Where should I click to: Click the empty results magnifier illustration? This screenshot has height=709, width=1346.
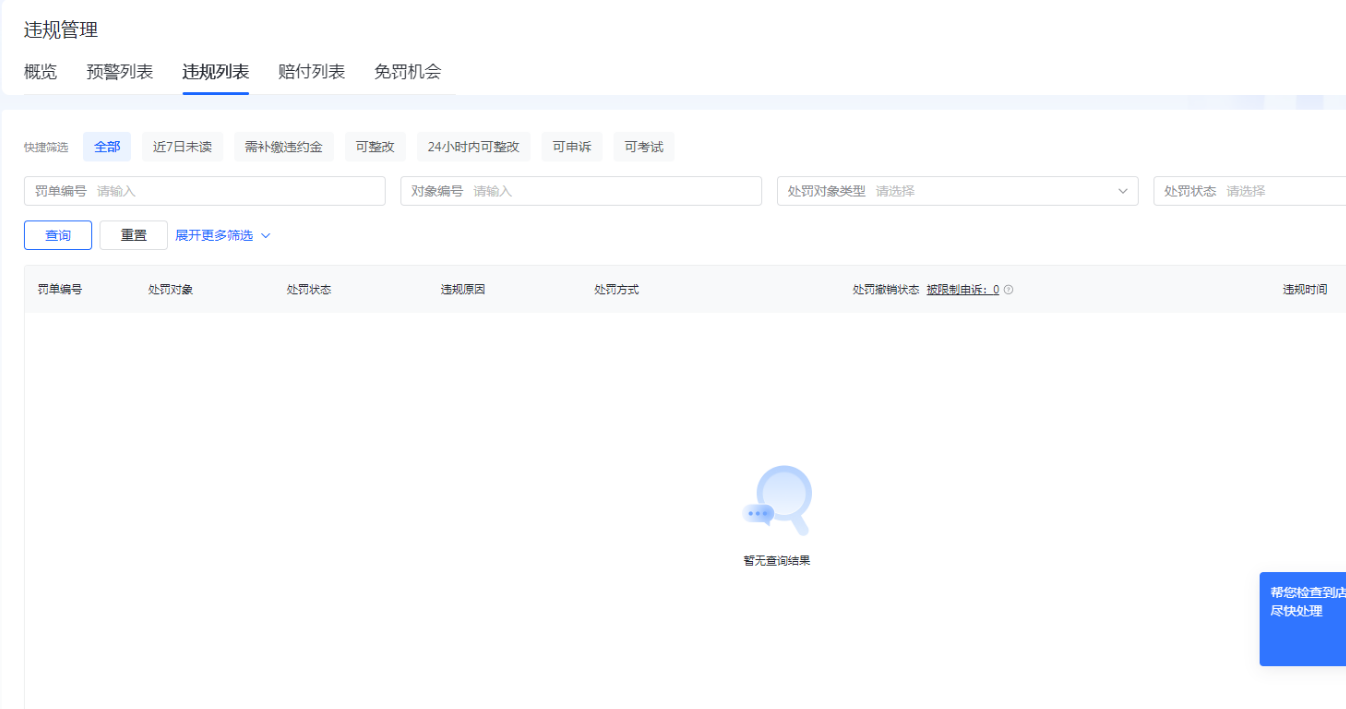coord(778,500)
